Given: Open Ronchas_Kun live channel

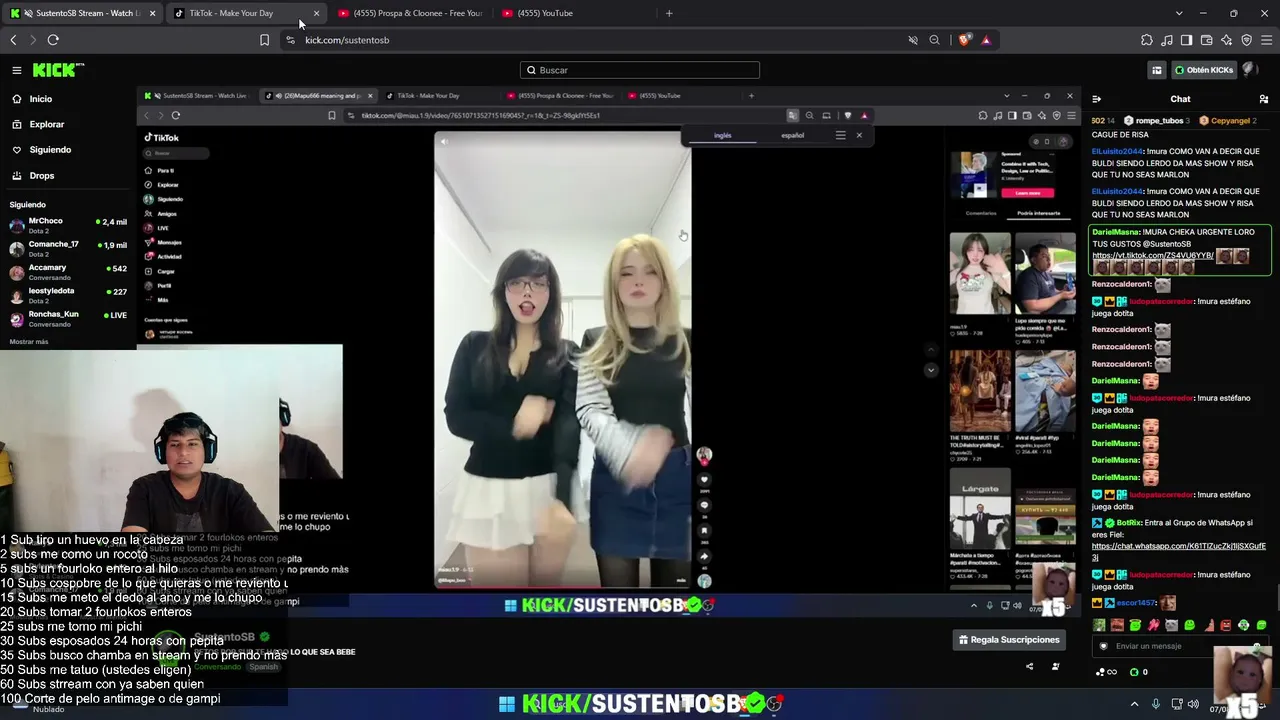Looking at the screenshot, I should tap(68, 319).
